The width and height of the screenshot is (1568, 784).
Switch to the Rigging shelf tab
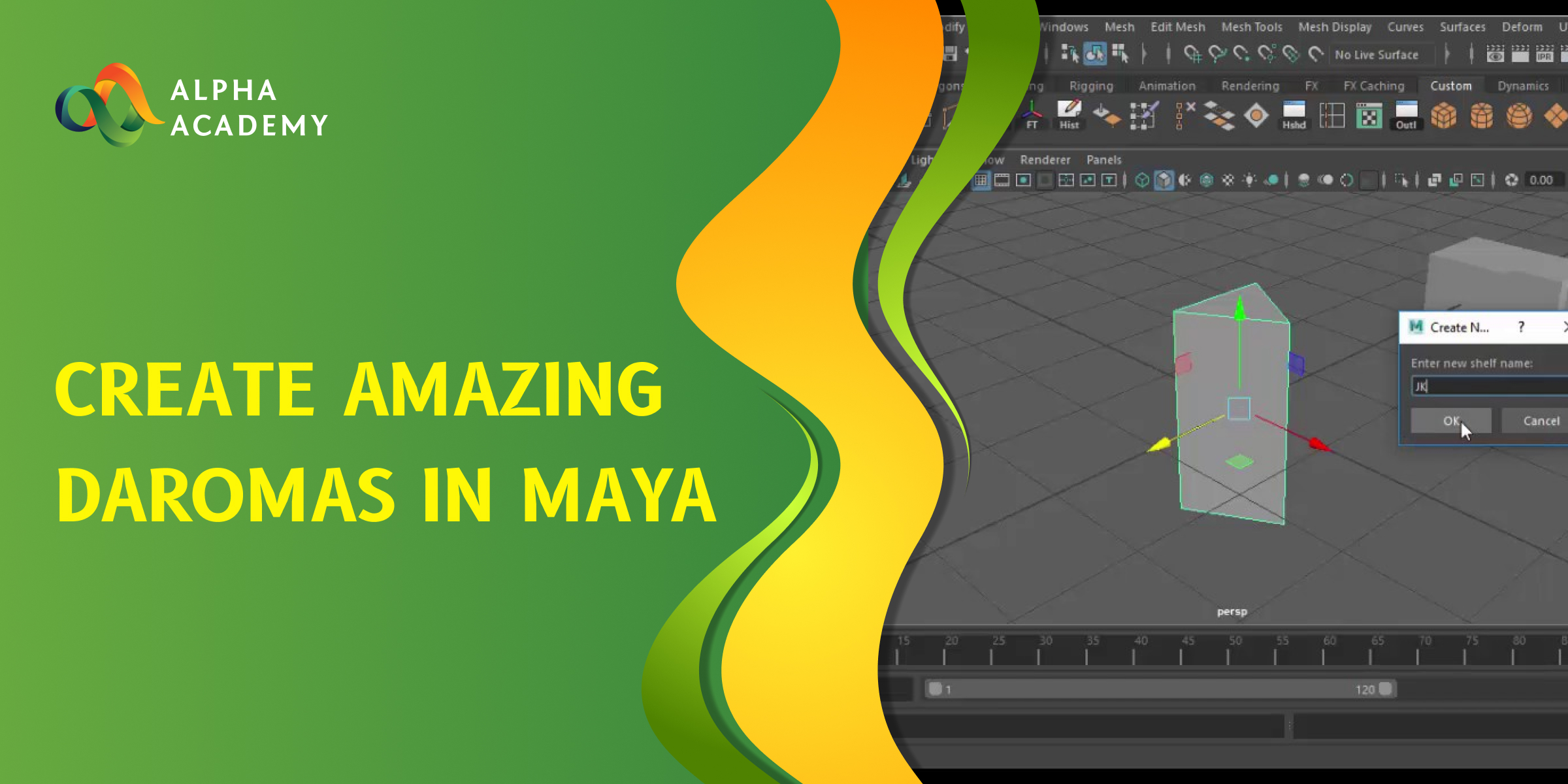click(x=1090, y=86)
